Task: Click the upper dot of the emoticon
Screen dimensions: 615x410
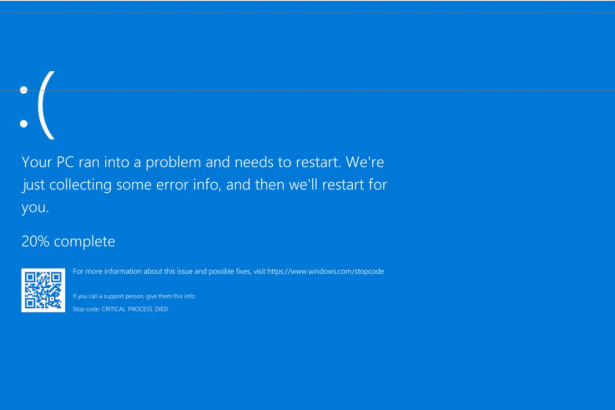Action: 24,90
